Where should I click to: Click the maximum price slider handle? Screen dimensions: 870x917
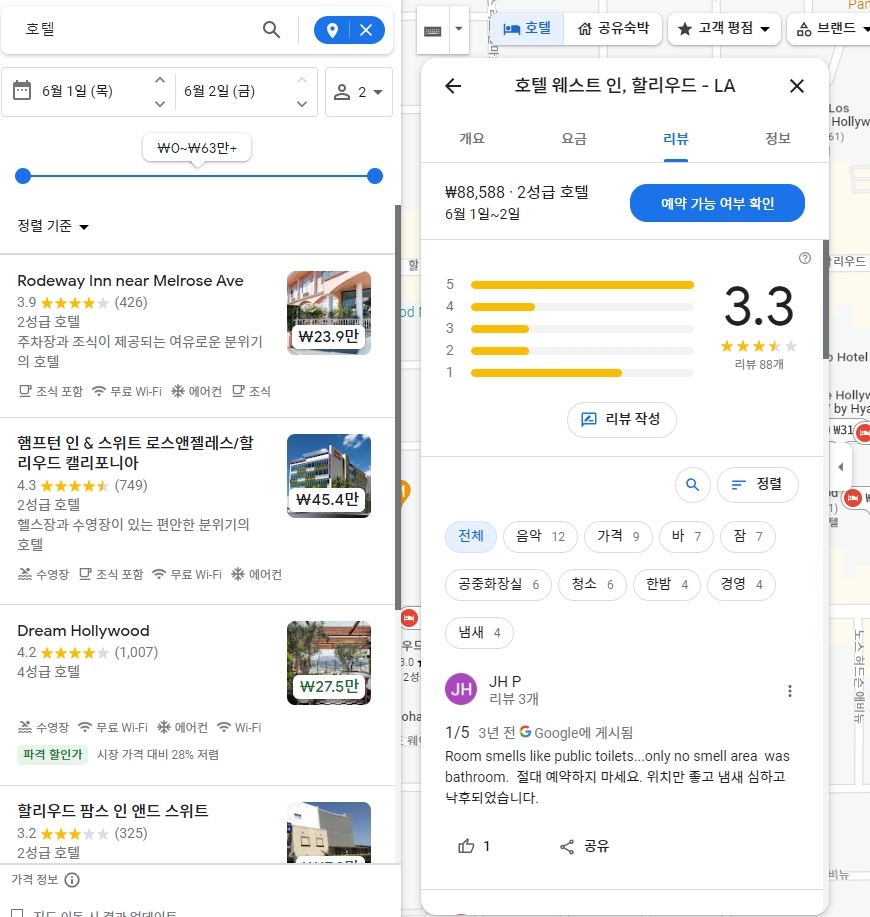pos(374,176)
